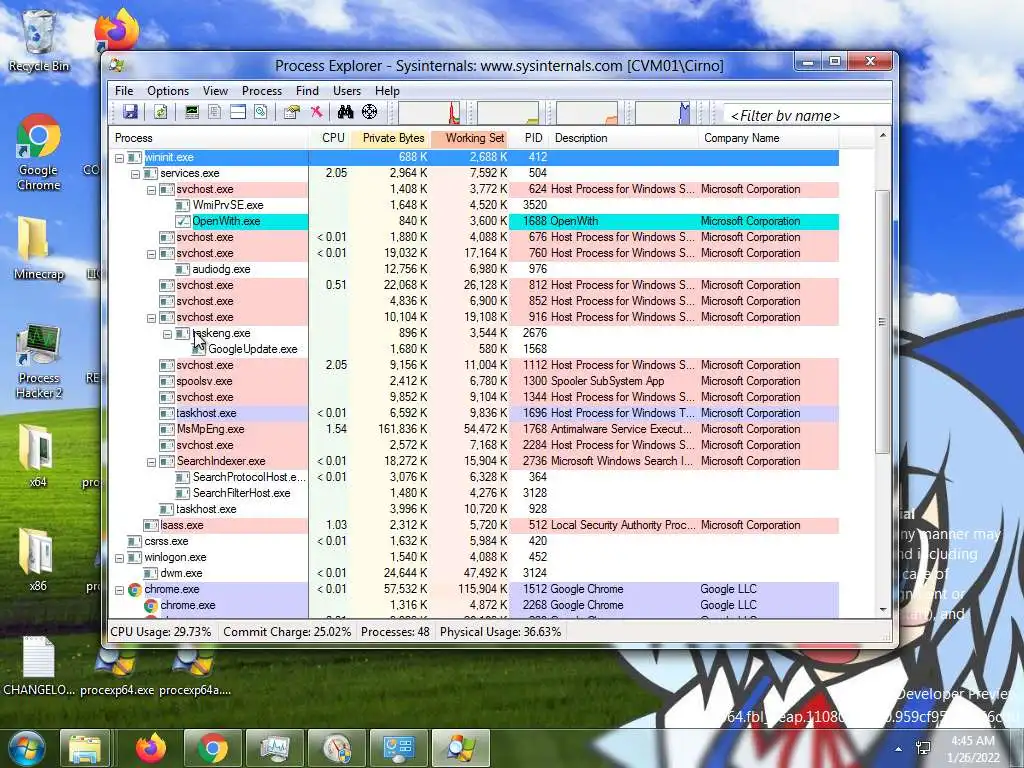Sort by the PID column header
1024x768 pixels.
530,138
